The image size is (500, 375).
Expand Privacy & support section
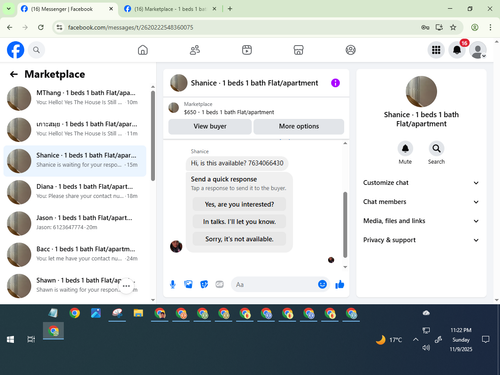pos(421,240)
